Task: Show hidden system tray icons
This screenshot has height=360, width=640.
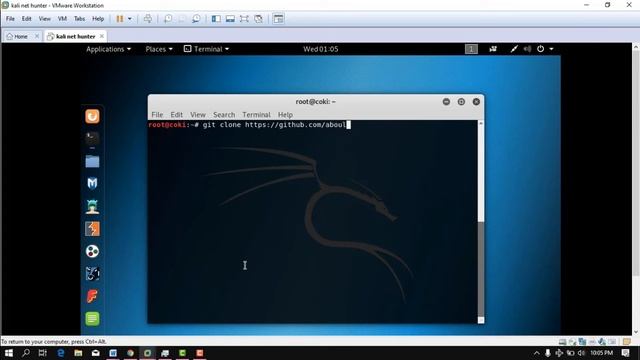Action: tap(537, 353)
